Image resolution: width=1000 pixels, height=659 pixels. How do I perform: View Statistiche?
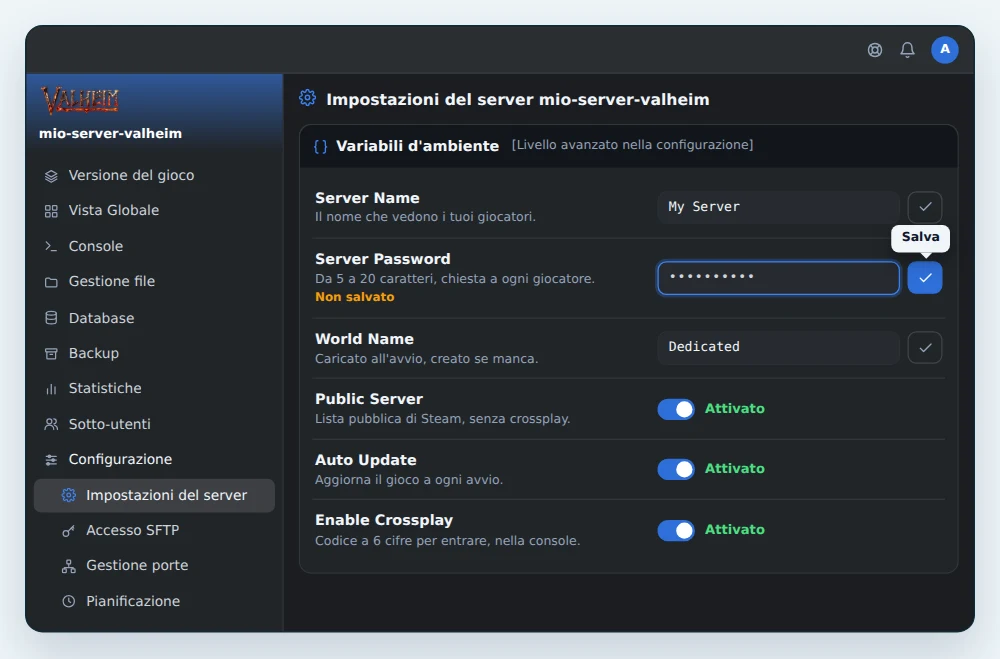point(154,388)
